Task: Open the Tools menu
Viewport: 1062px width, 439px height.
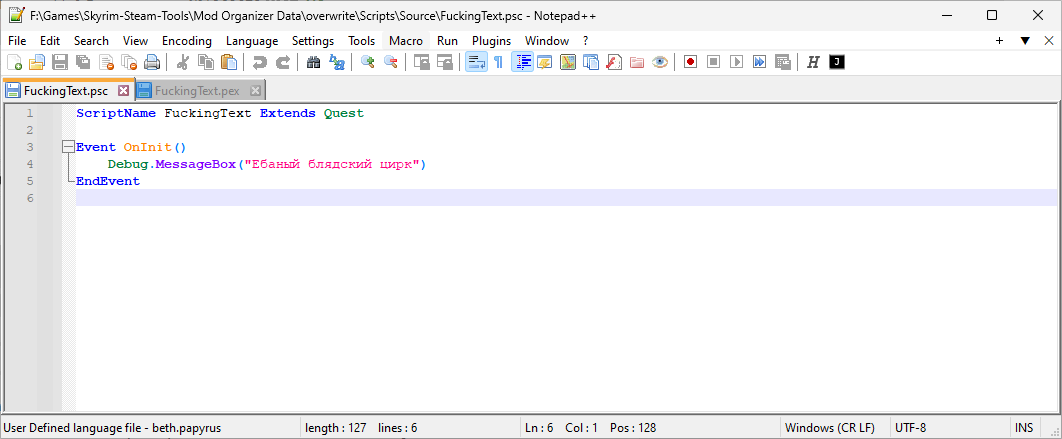Action: (x=362, y=41)
